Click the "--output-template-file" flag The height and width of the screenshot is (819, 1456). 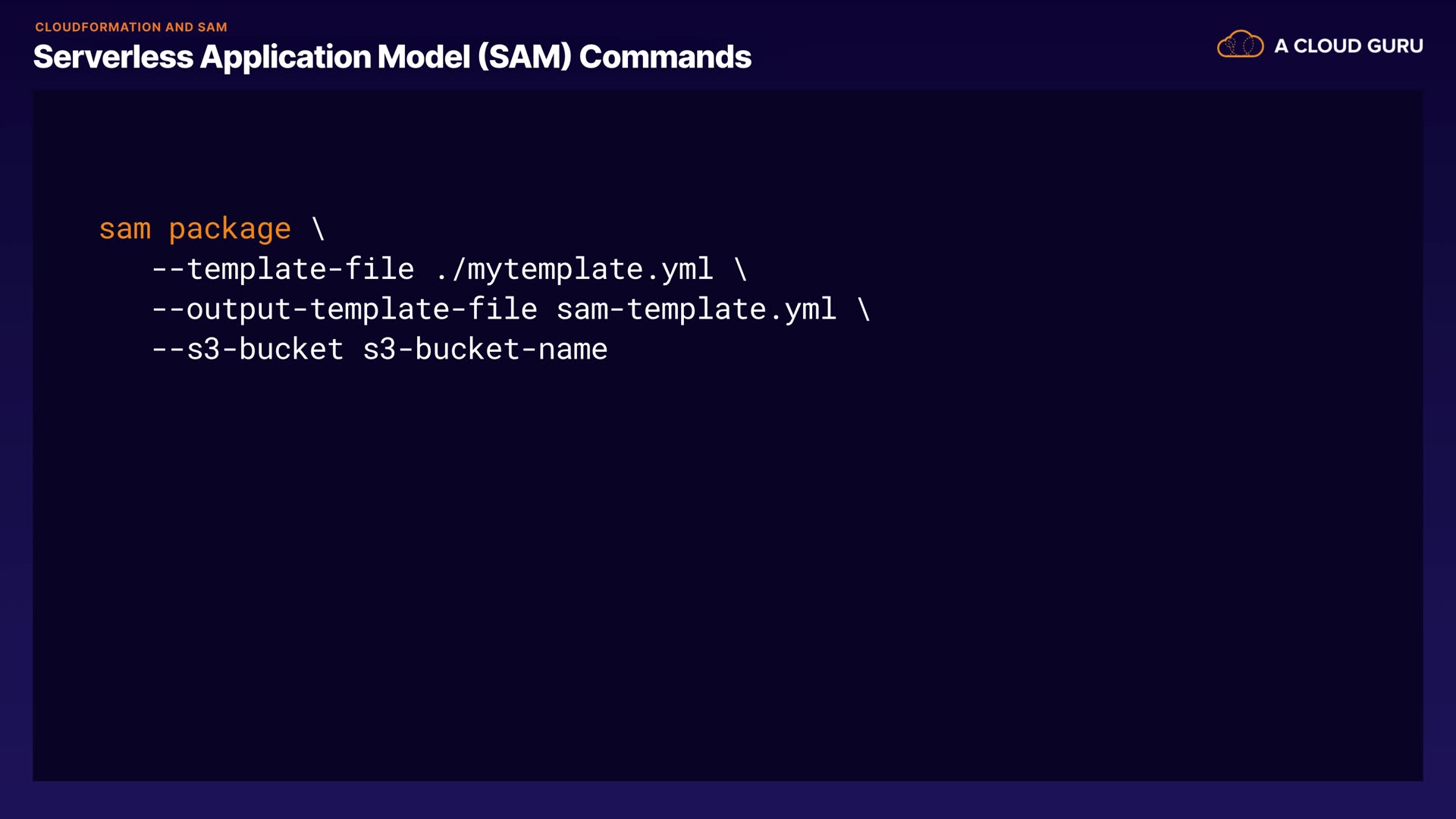click(x=344, y=309)
